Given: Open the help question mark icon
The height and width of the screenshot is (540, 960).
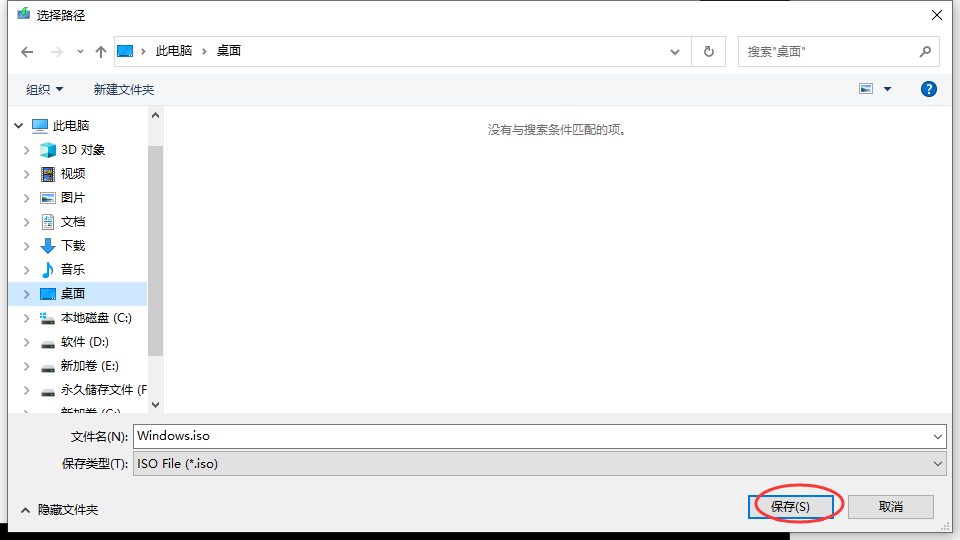Looking at the screenshot, I should tap(929, 89).
